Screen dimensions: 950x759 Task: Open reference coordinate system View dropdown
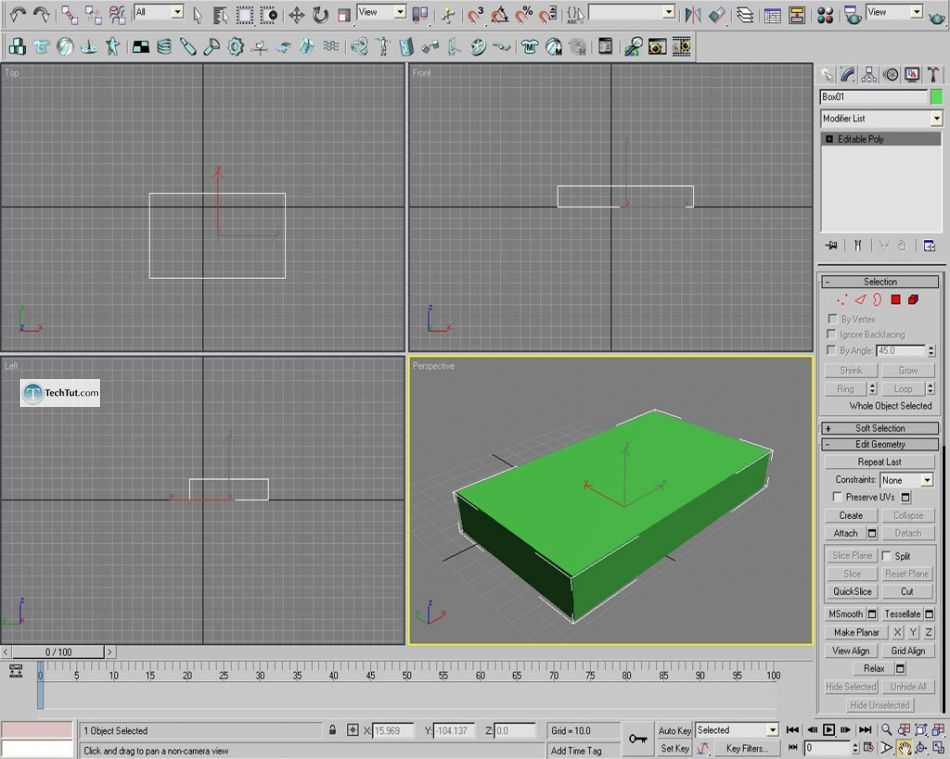pyautogui.click(x=381, y=12)
